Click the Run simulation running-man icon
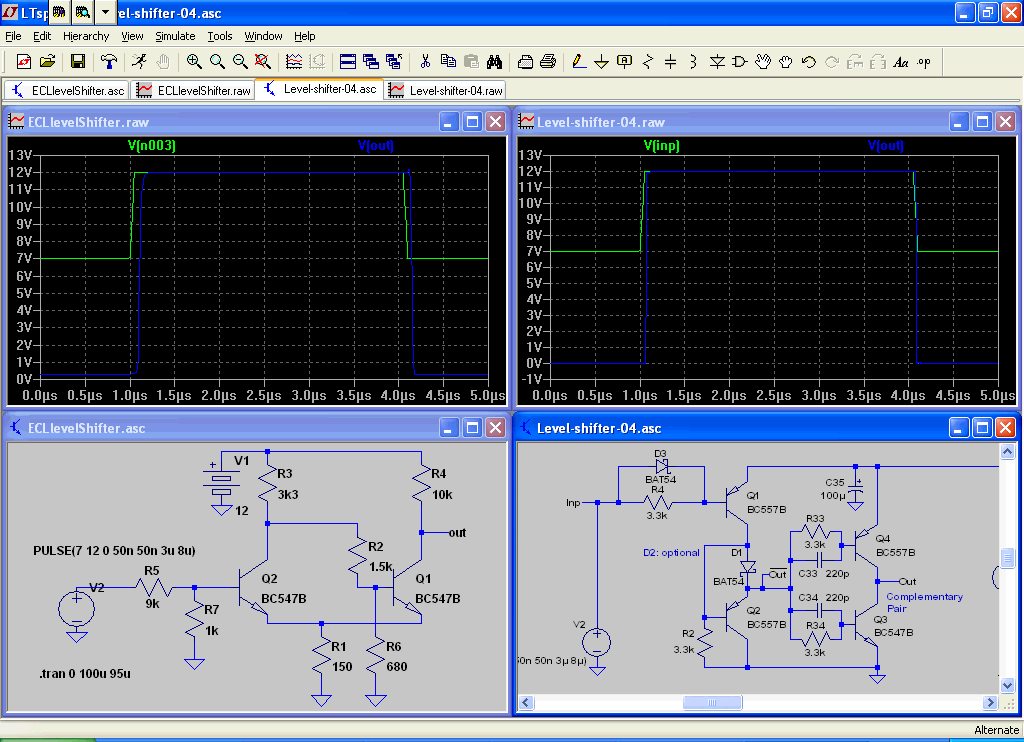1024x742 pixels. tap(139, 61)
